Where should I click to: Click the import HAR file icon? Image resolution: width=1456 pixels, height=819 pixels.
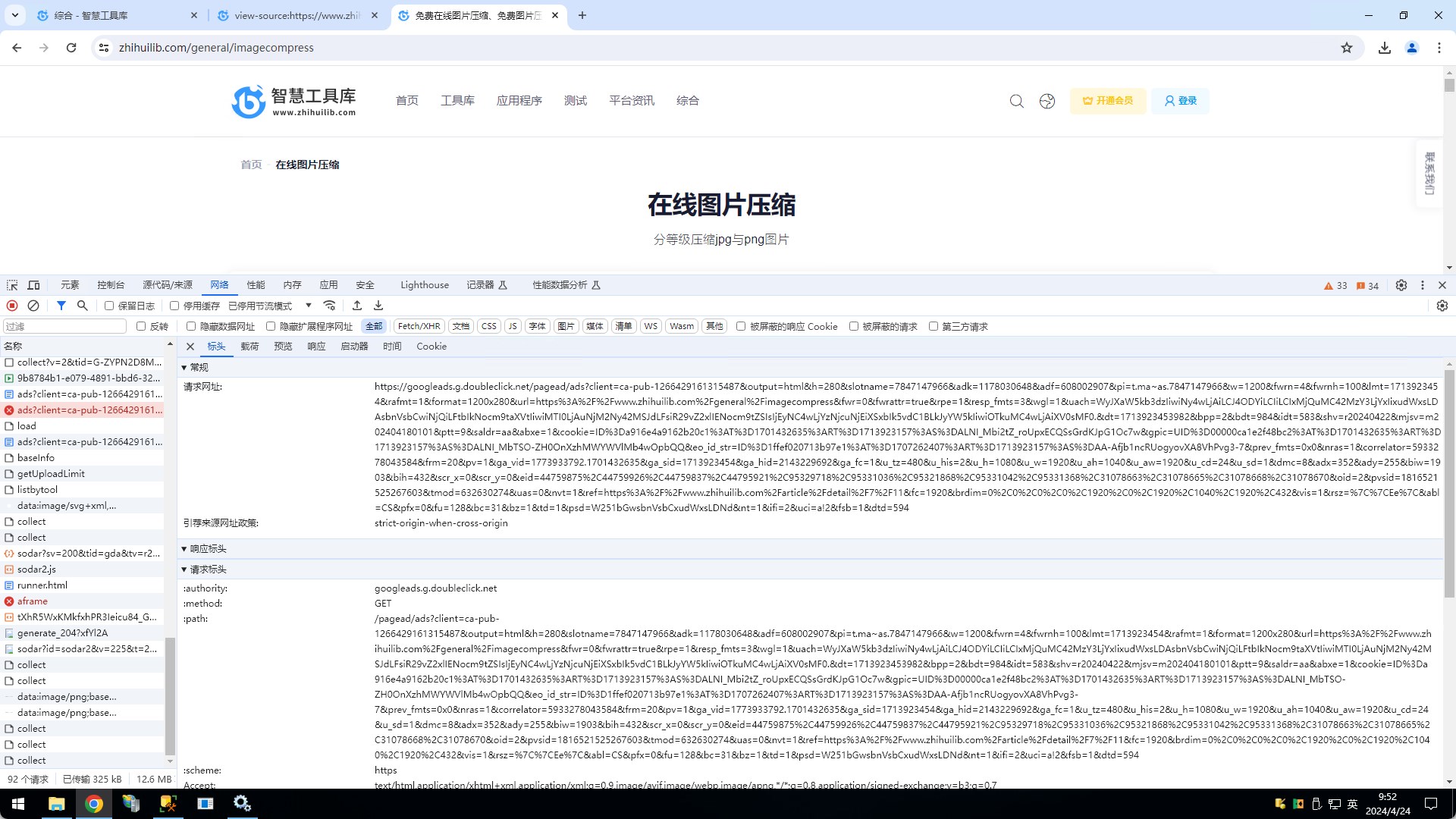click(357, 306)
